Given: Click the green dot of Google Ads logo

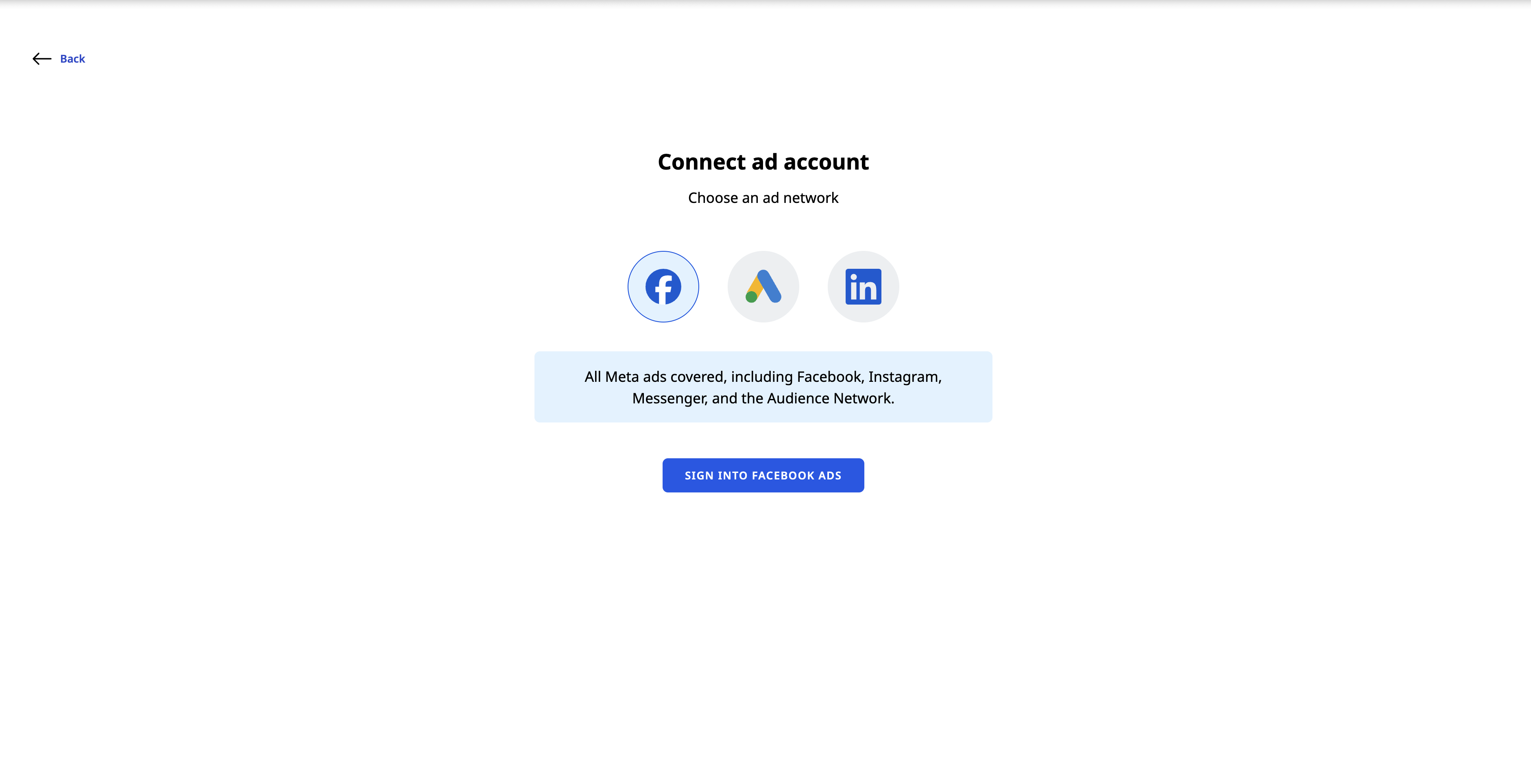Looking at the screenshot, I should pyautogui.click(x=751, y=296).
